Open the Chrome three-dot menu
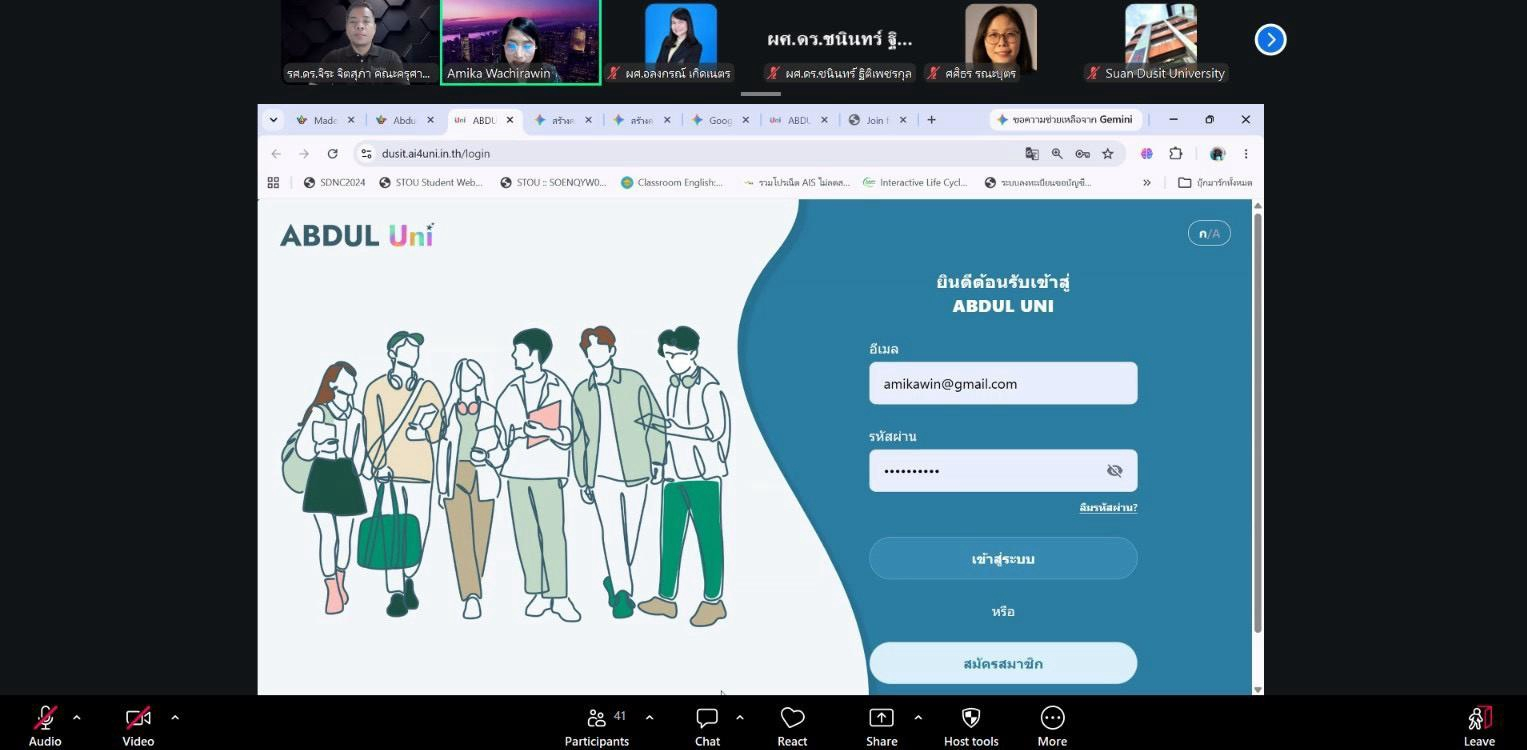This screenshot has height=750, width=1527. [1246, 154]
